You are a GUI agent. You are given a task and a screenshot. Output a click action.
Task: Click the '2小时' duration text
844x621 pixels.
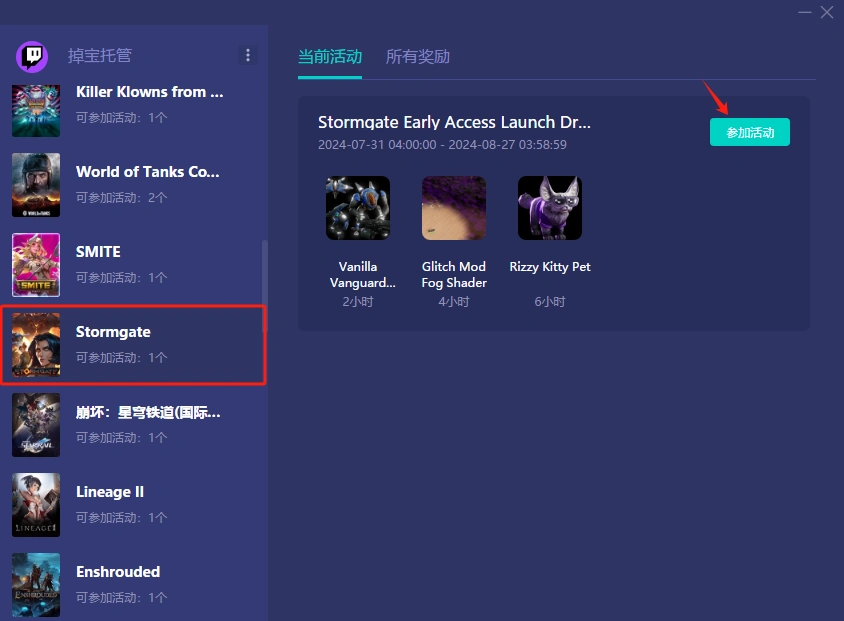358,302
